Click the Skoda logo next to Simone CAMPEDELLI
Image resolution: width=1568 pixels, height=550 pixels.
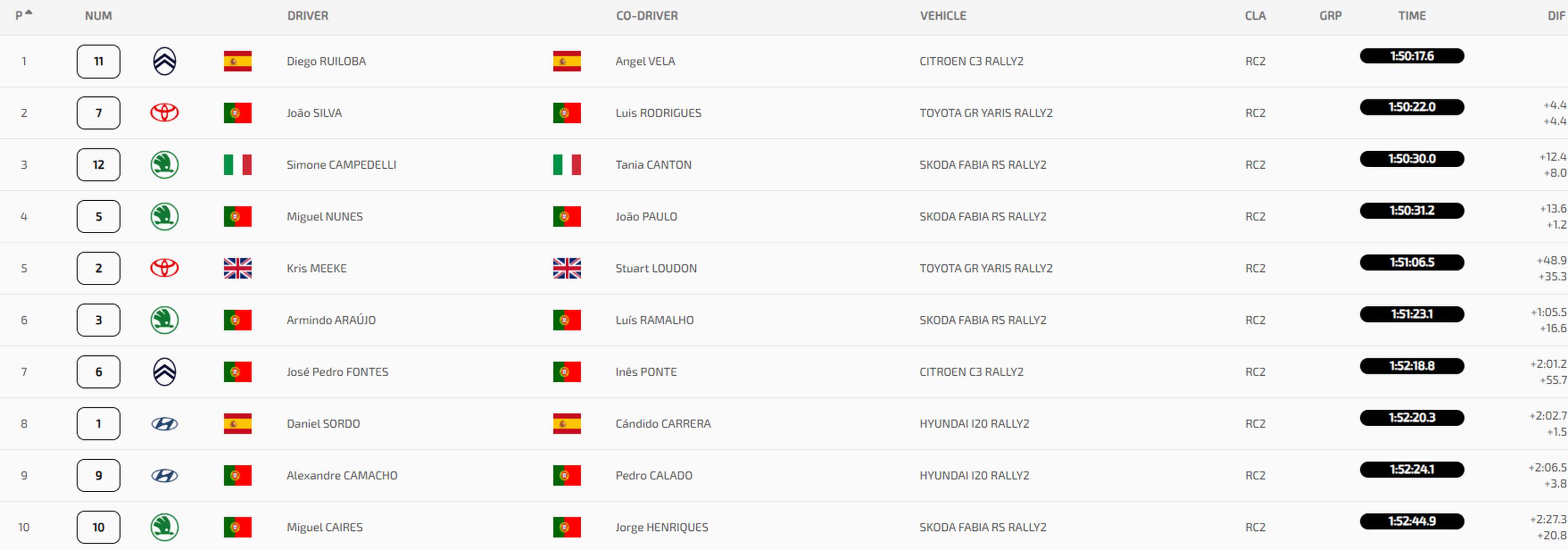(x=164, y=165)
